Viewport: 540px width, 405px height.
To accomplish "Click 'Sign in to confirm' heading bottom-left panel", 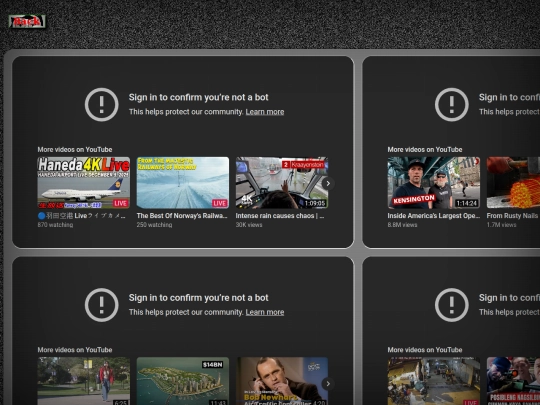I will pos(198,298).
